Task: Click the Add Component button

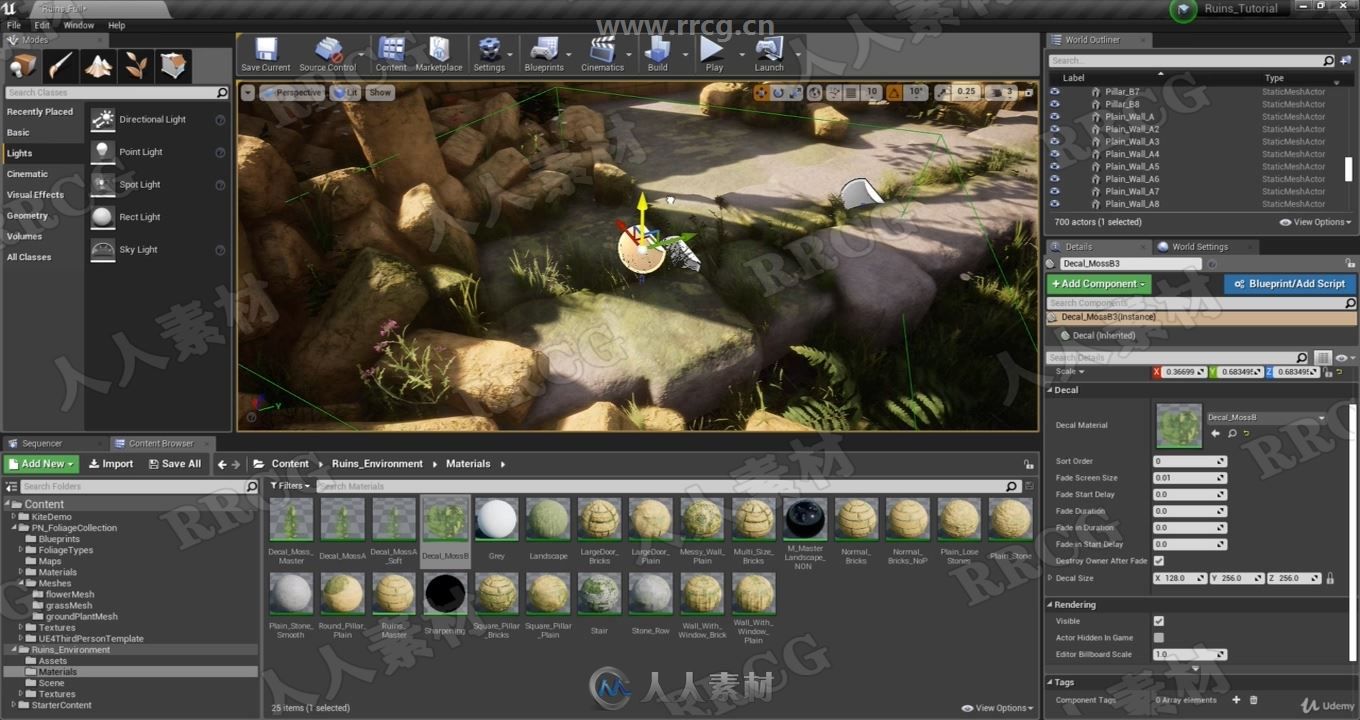Action: pos(1099,284)
